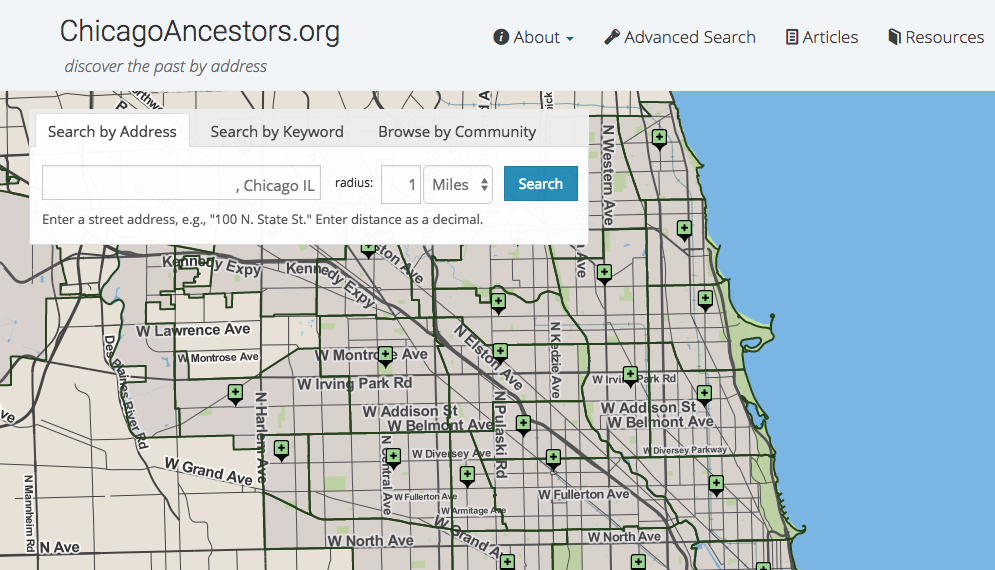Click marker left of N Harlem Ave

coord(235,394)
